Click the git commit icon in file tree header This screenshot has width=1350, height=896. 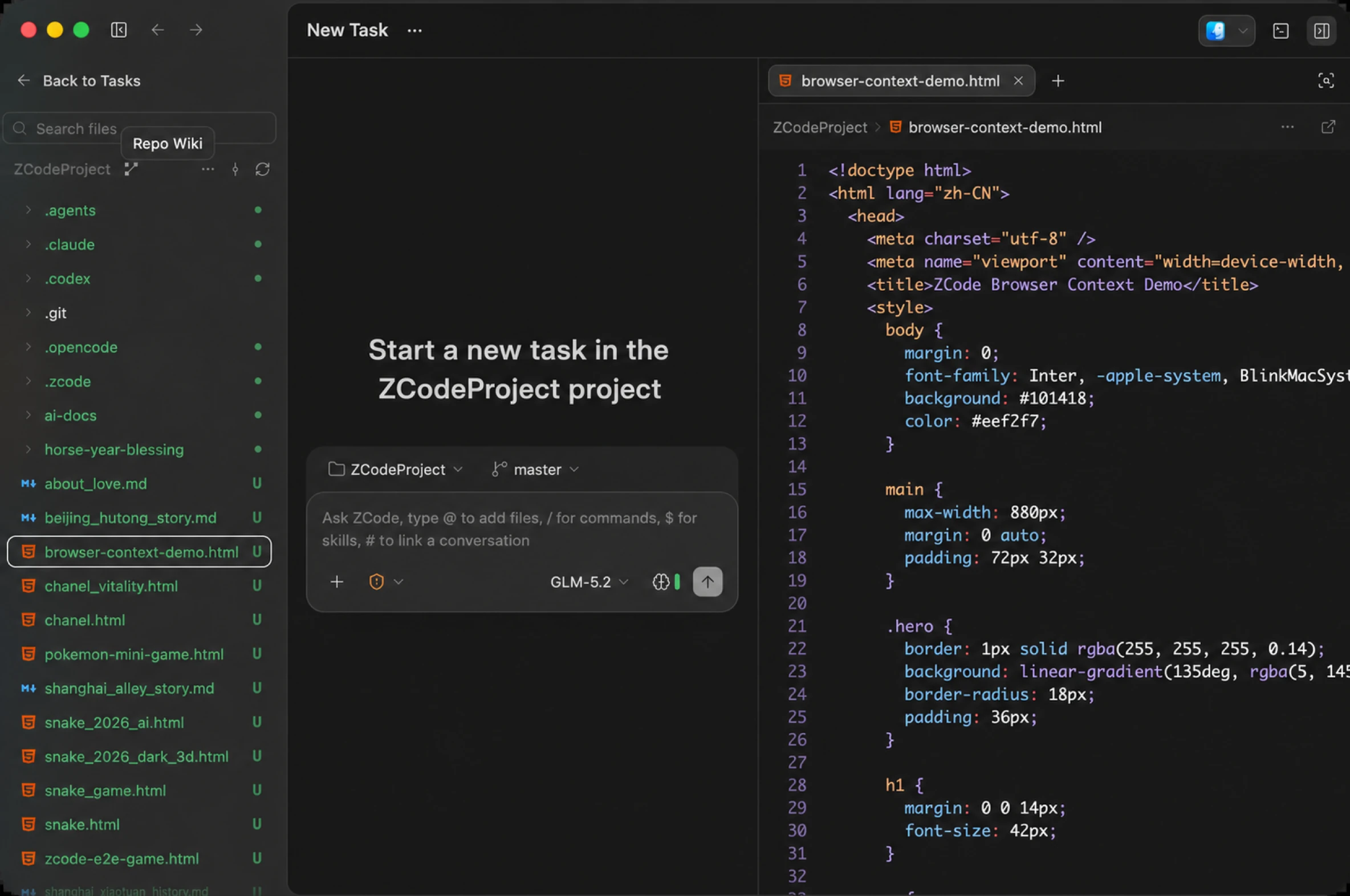[235, 169]
